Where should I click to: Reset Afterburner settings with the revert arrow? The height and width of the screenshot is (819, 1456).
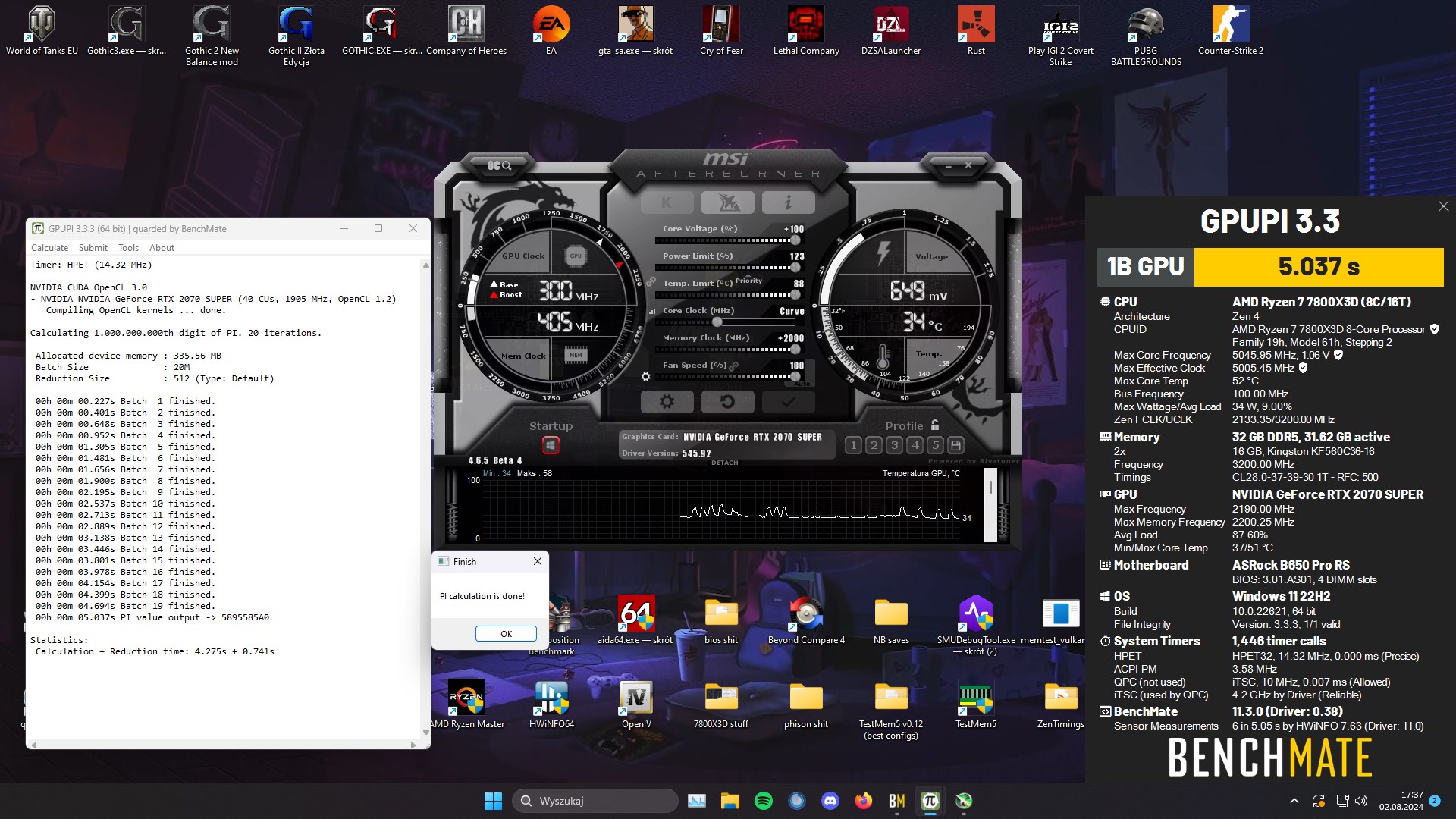click(x=727, y=402)
